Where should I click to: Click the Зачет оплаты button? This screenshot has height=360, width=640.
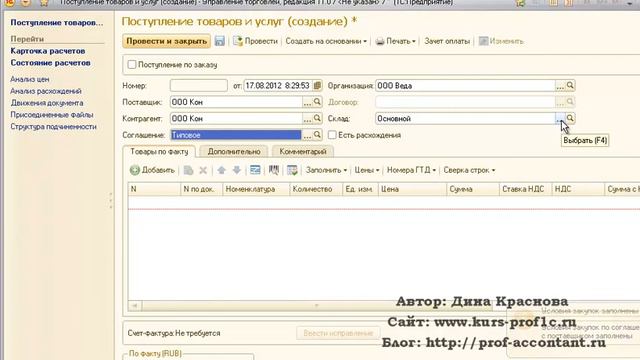[447, 41]
